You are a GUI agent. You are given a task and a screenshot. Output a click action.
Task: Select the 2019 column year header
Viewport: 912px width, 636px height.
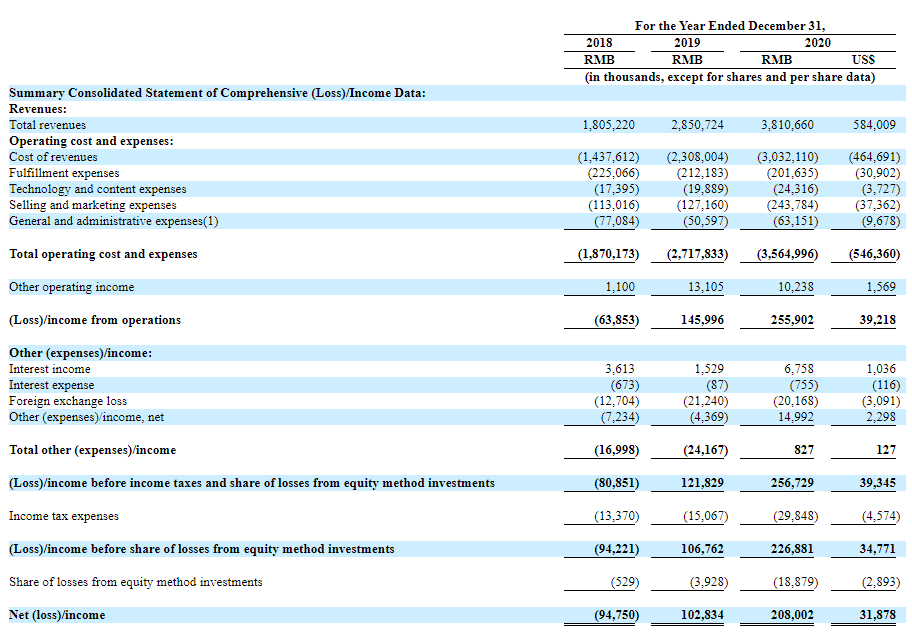[687, 43]
